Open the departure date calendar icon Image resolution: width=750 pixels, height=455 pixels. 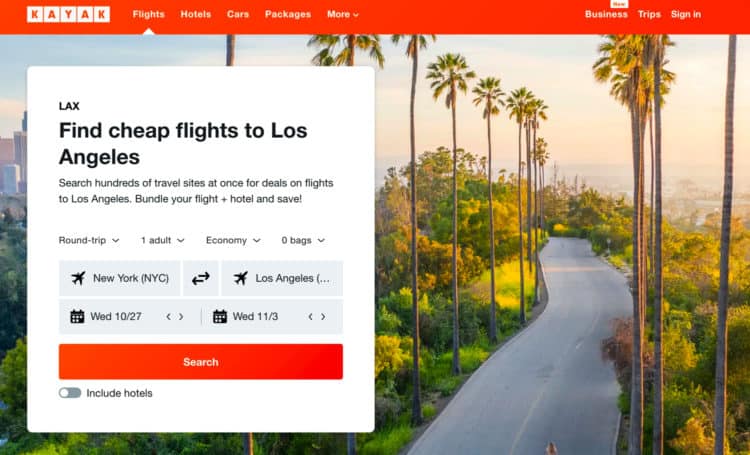pyautogui.click(x=77, y=316)
